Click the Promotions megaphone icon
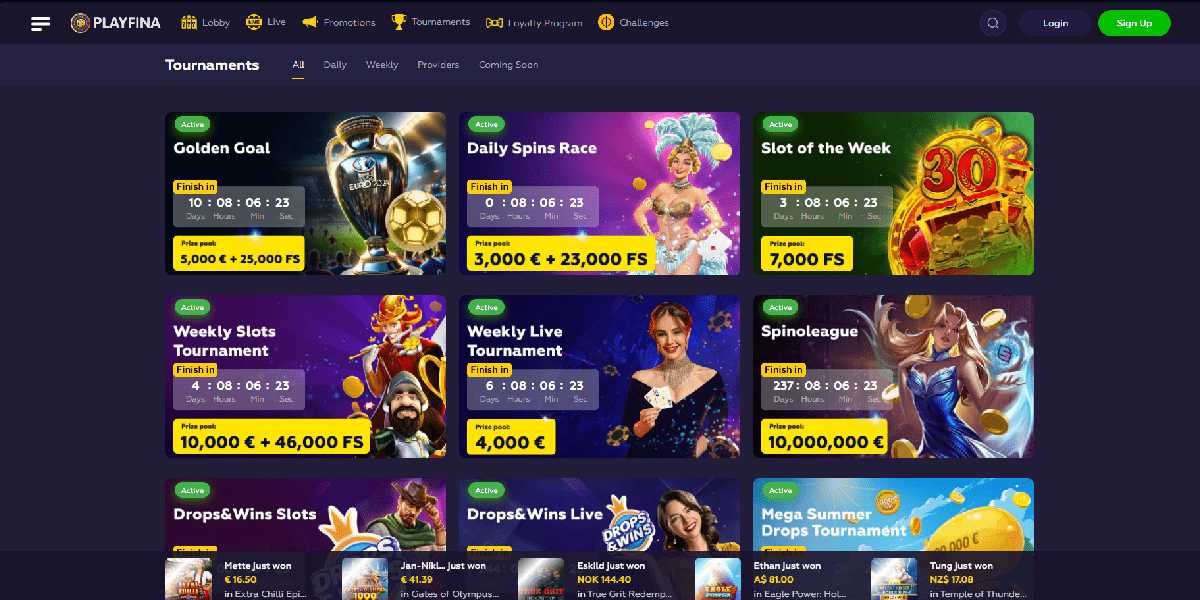 pyautogui.click(x=309, y=22)
